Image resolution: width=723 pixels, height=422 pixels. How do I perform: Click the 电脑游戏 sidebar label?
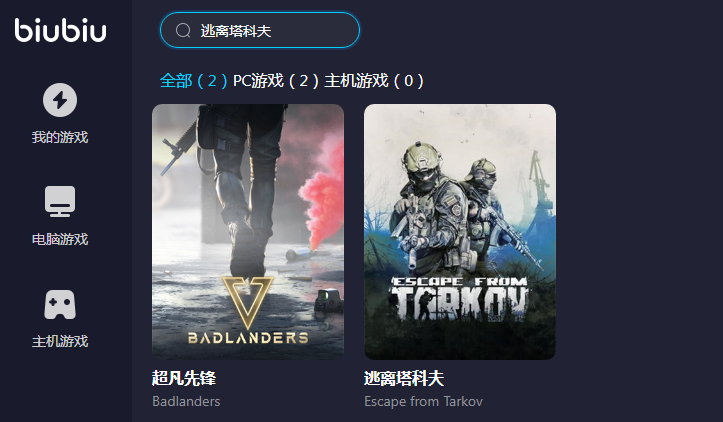[60, 239]
